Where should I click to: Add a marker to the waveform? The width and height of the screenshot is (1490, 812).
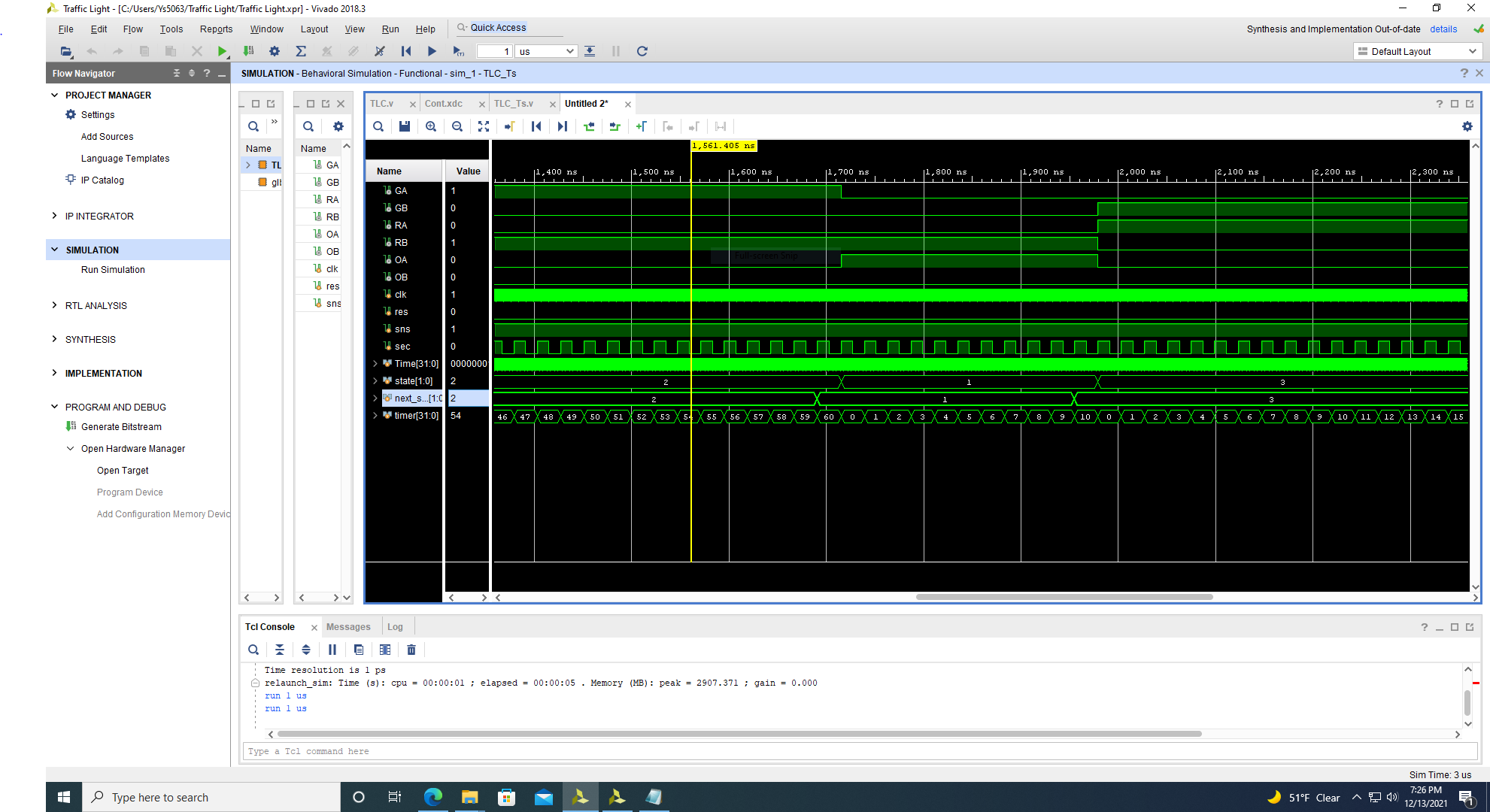tap(641, 126)
